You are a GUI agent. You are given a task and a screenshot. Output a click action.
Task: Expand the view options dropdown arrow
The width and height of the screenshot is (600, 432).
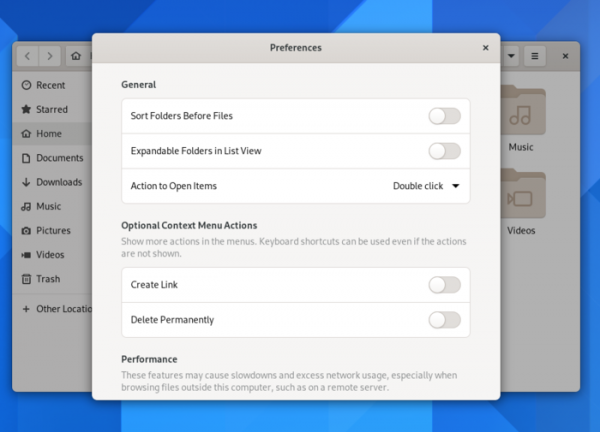click(x=511, y=56)
